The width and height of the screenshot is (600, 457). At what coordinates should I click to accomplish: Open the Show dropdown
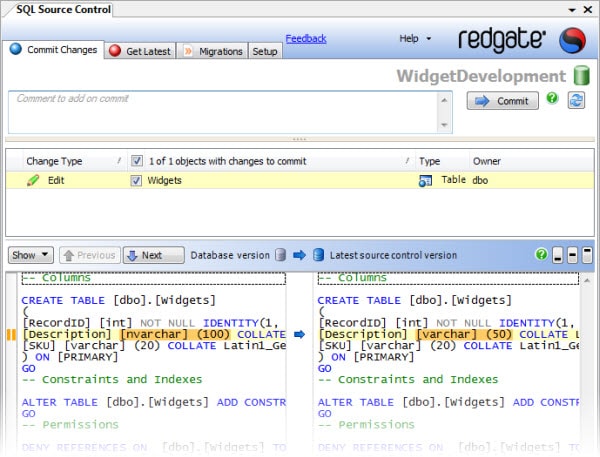click(x=29, y=255)
